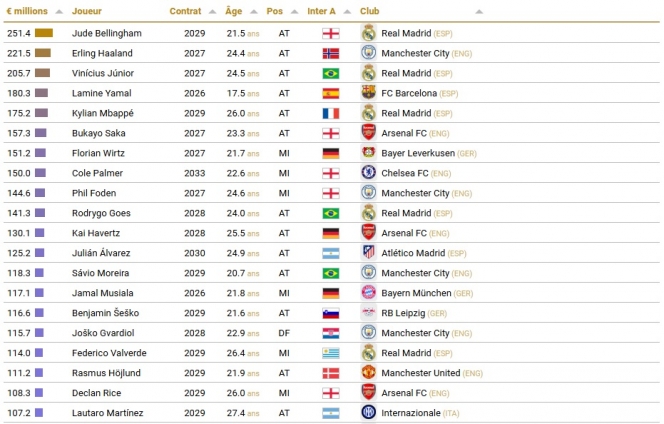Image resolution: width=664 pixels, height=424 pixels.
Task: Click the gold value bar for 251.4
Action: point(44,33)
